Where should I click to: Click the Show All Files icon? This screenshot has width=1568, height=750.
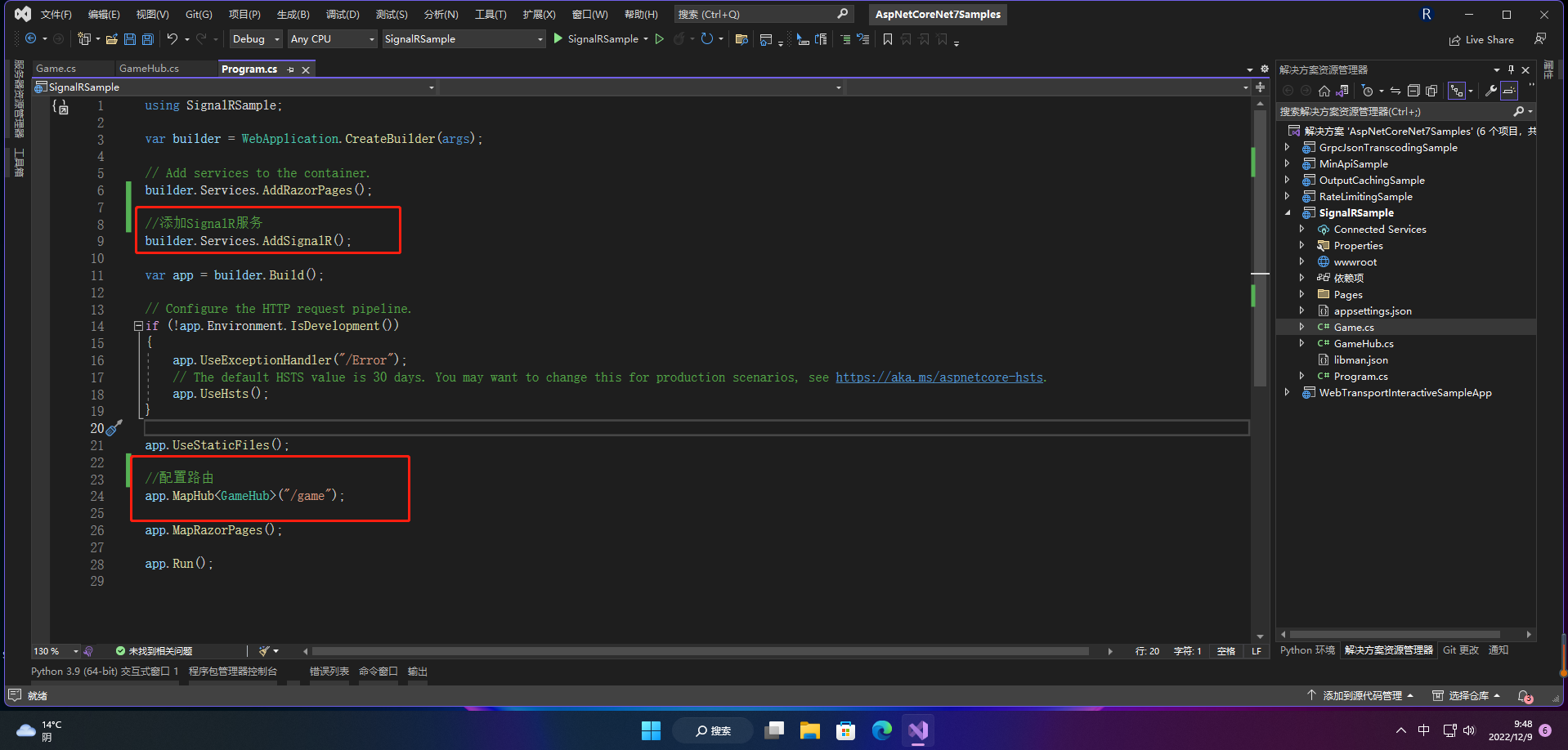[1431, 91]
